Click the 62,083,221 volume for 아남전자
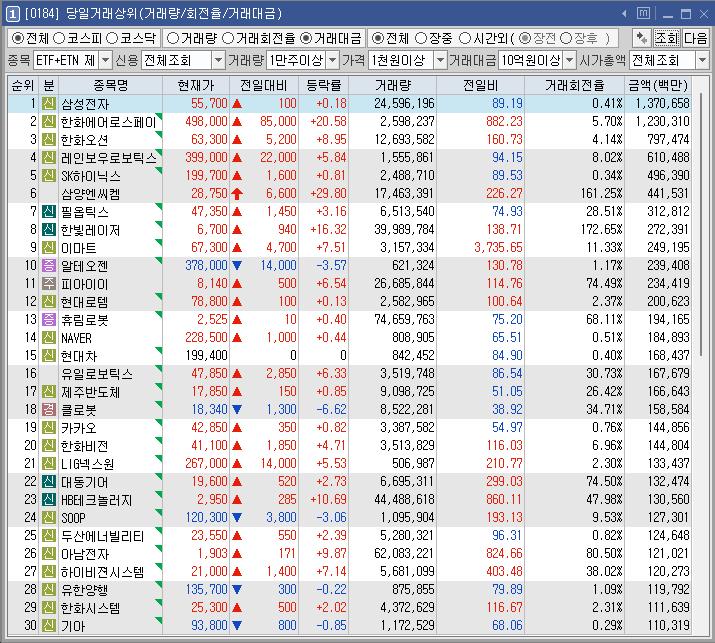This screenshot has width=715, height=643. coord(404,554)
